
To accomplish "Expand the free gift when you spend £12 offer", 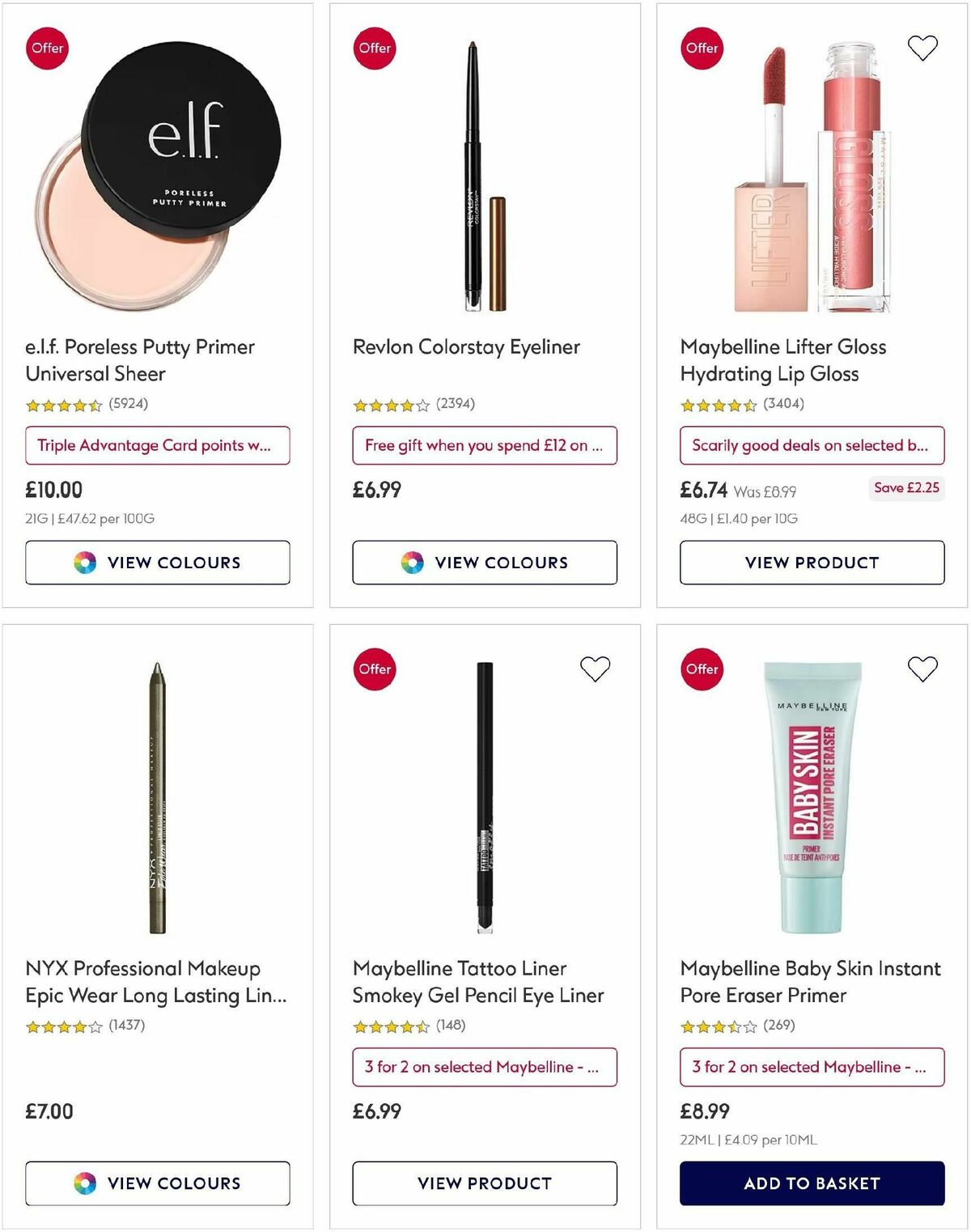I will (485, 445).
